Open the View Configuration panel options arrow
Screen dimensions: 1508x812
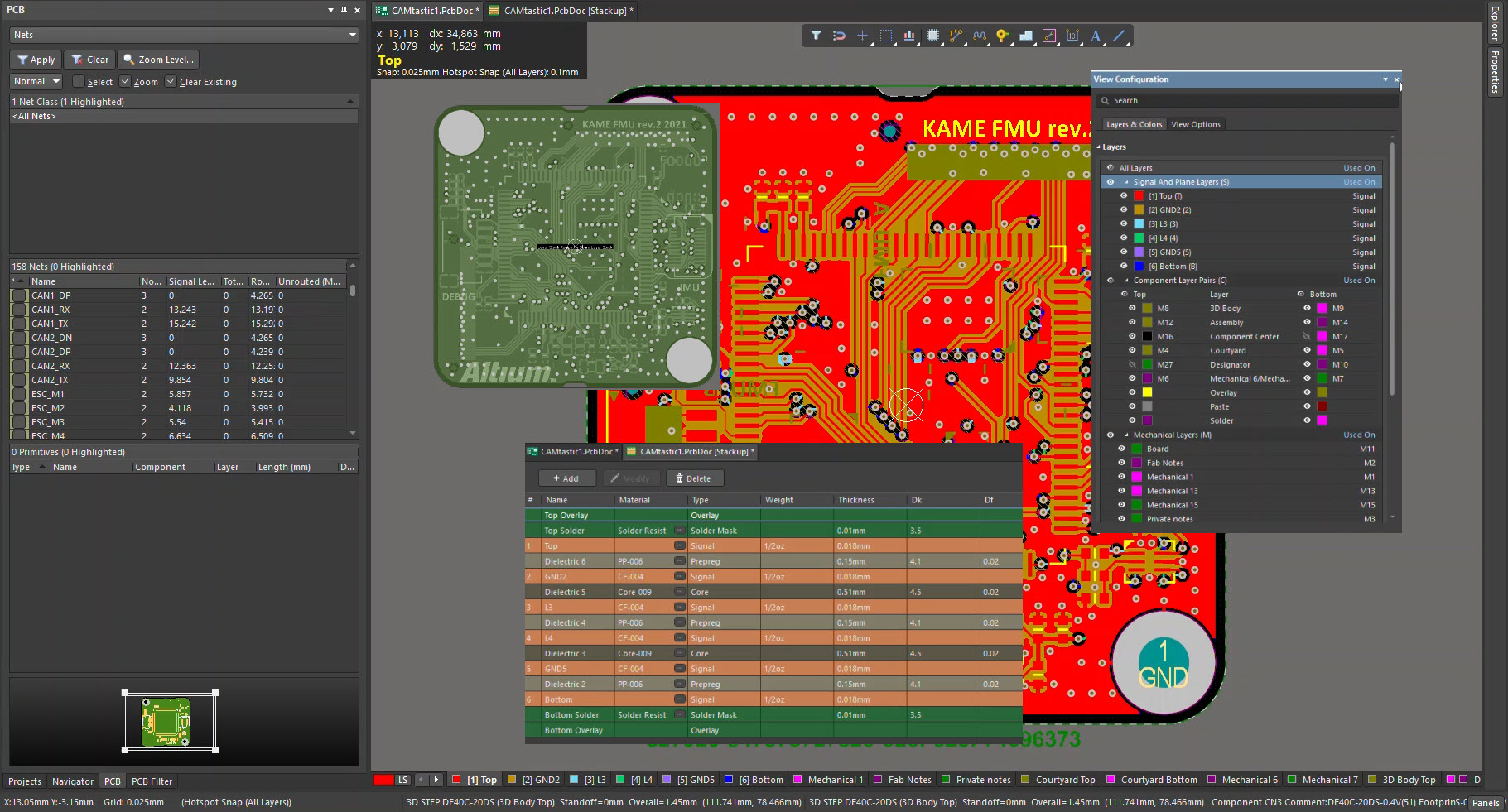pos(1385,79)
